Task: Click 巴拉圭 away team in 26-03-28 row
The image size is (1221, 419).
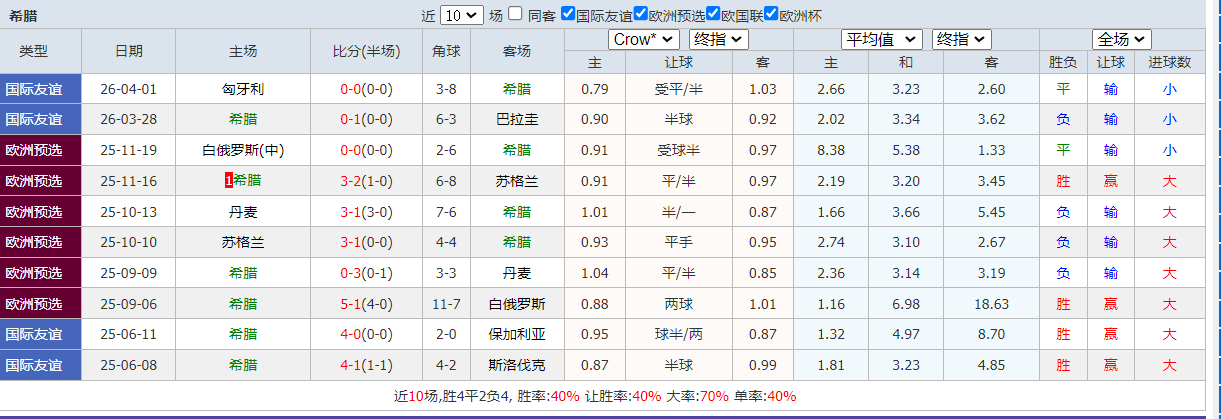Action: (x=517, y=119)
